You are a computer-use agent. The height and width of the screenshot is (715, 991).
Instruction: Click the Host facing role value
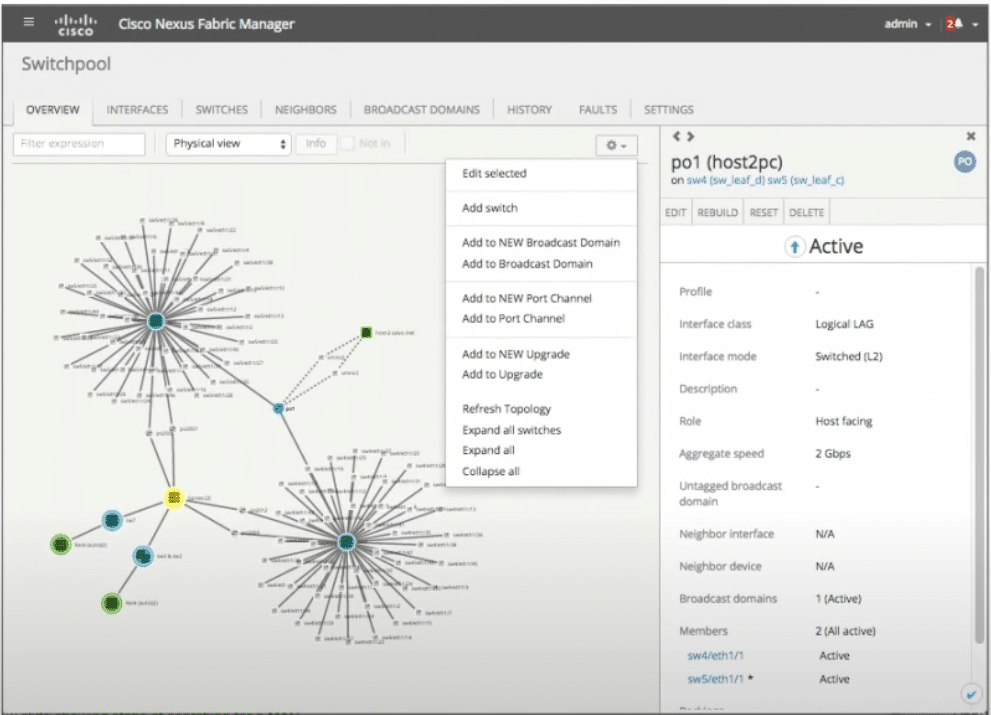[x=844, y=422]
